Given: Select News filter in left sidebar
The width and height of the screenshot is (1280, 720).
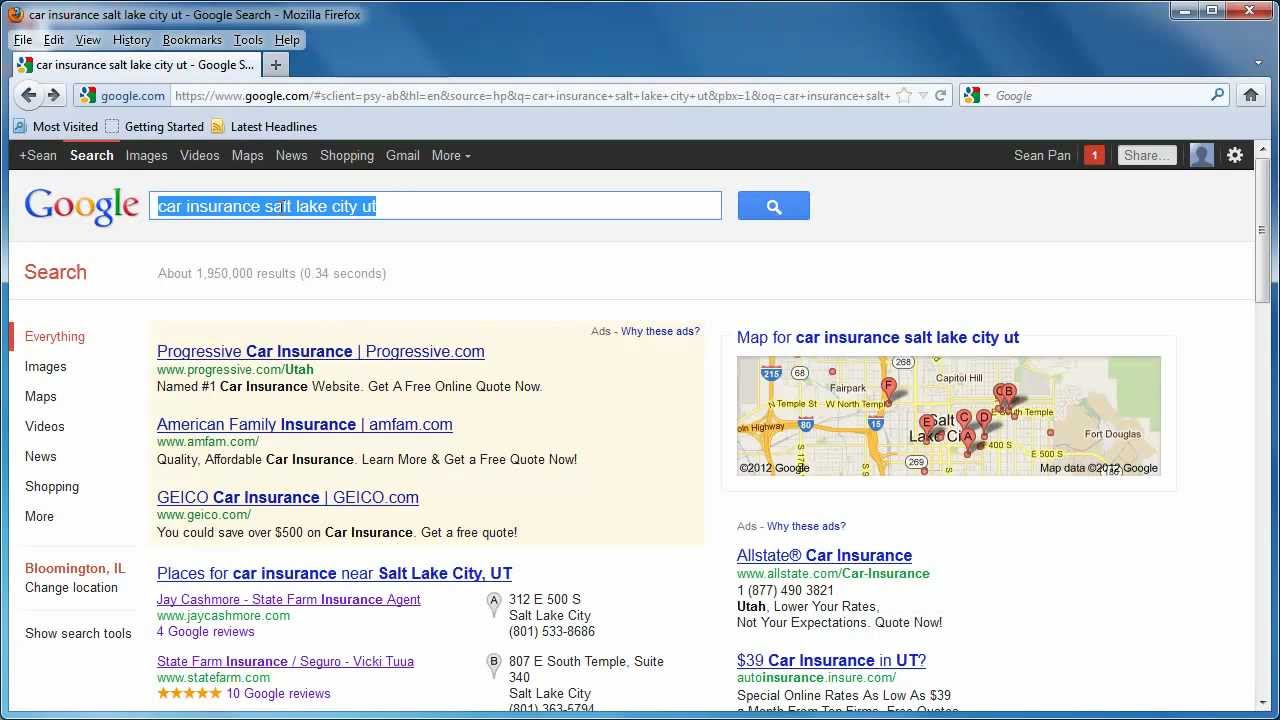Looking at the screenshot, I should pyautogui.click(x=40, y=456).
